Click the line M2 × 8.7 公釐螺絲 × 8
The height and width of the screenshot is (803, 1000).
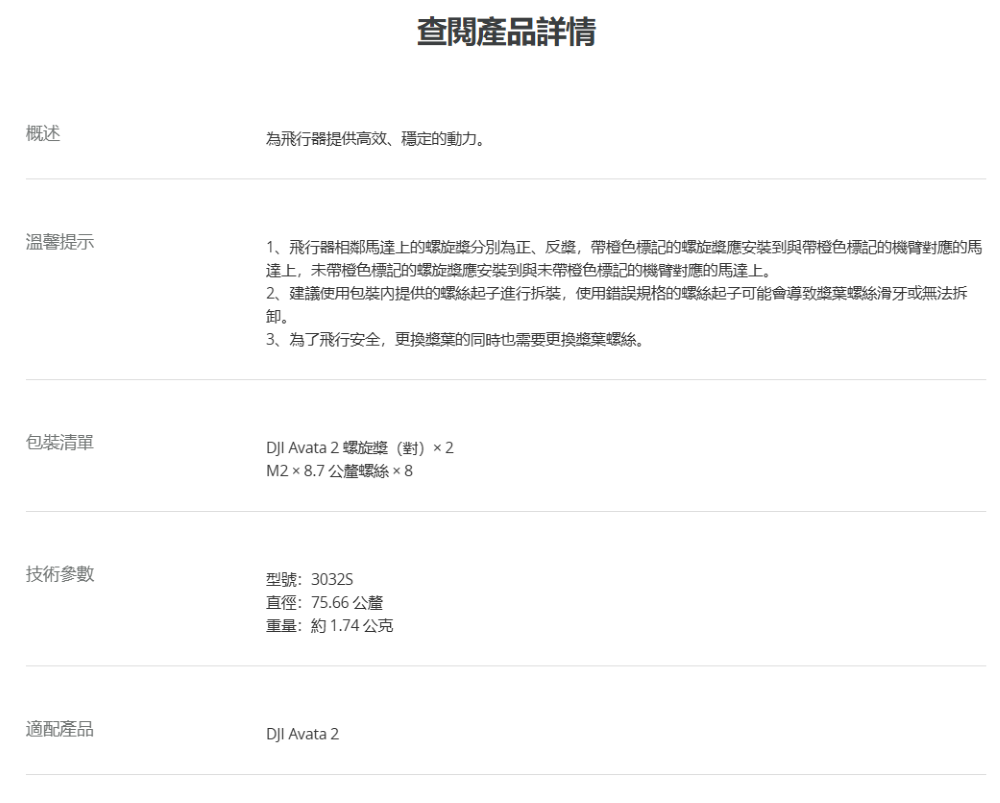[339, 471]
